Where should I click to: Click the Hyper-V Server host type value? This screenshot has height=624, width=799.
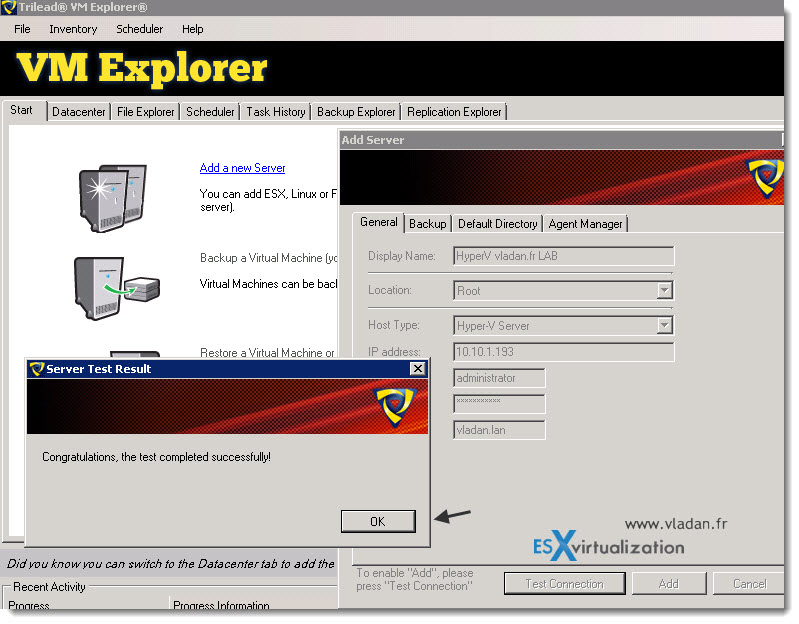[493, 325]
